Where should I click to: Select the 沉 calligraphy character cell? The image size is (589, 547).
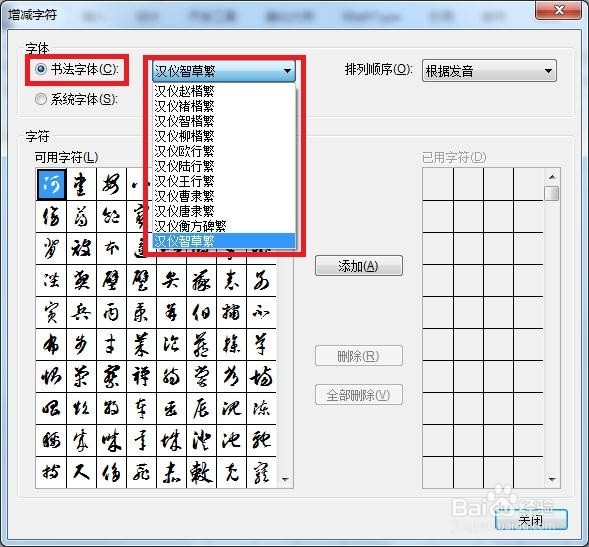click(231, 409)
